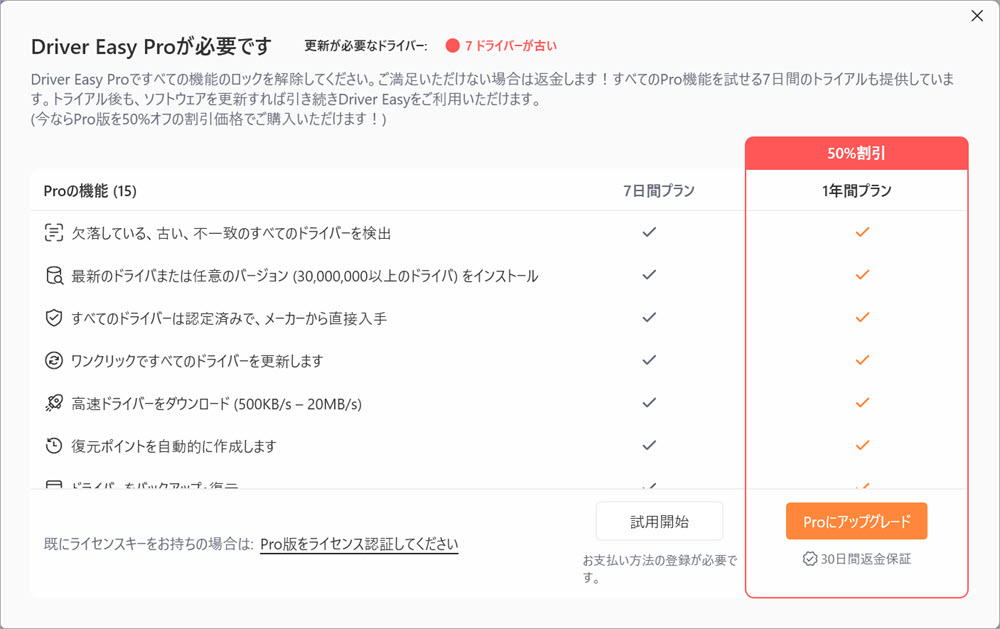Image resolution: width=1000 pixels, height=629 pixels.
Task: Click the scan icon beside 欠落している、古い
Action: [54, 233]
